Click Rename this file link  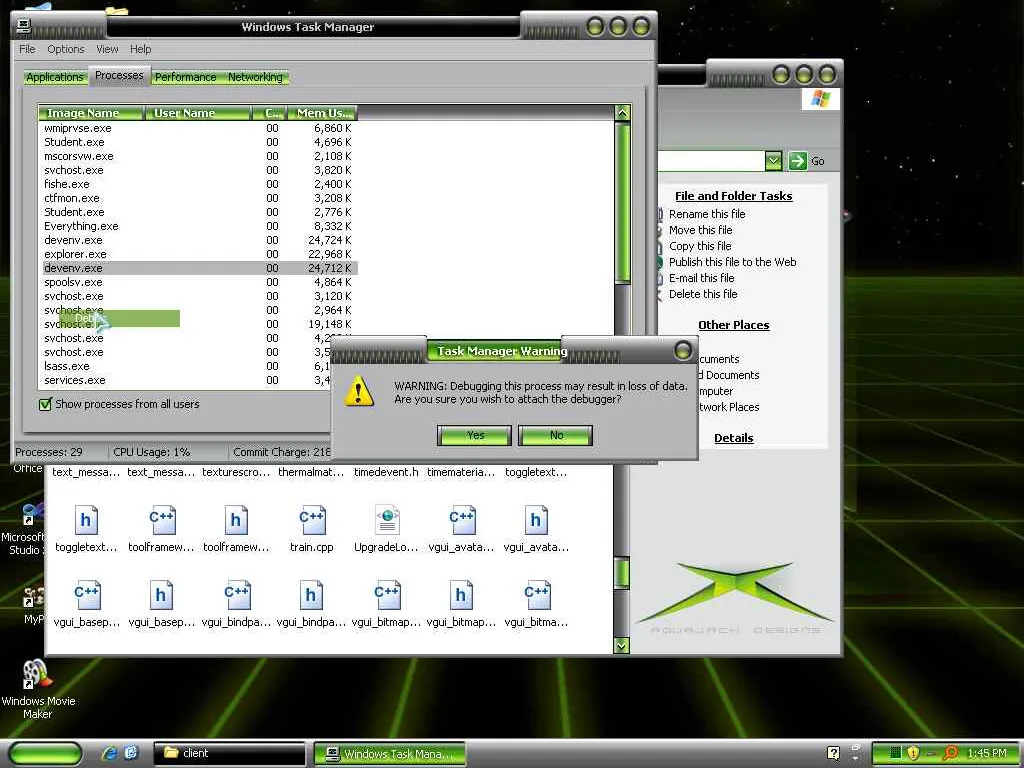coord(707,214)
